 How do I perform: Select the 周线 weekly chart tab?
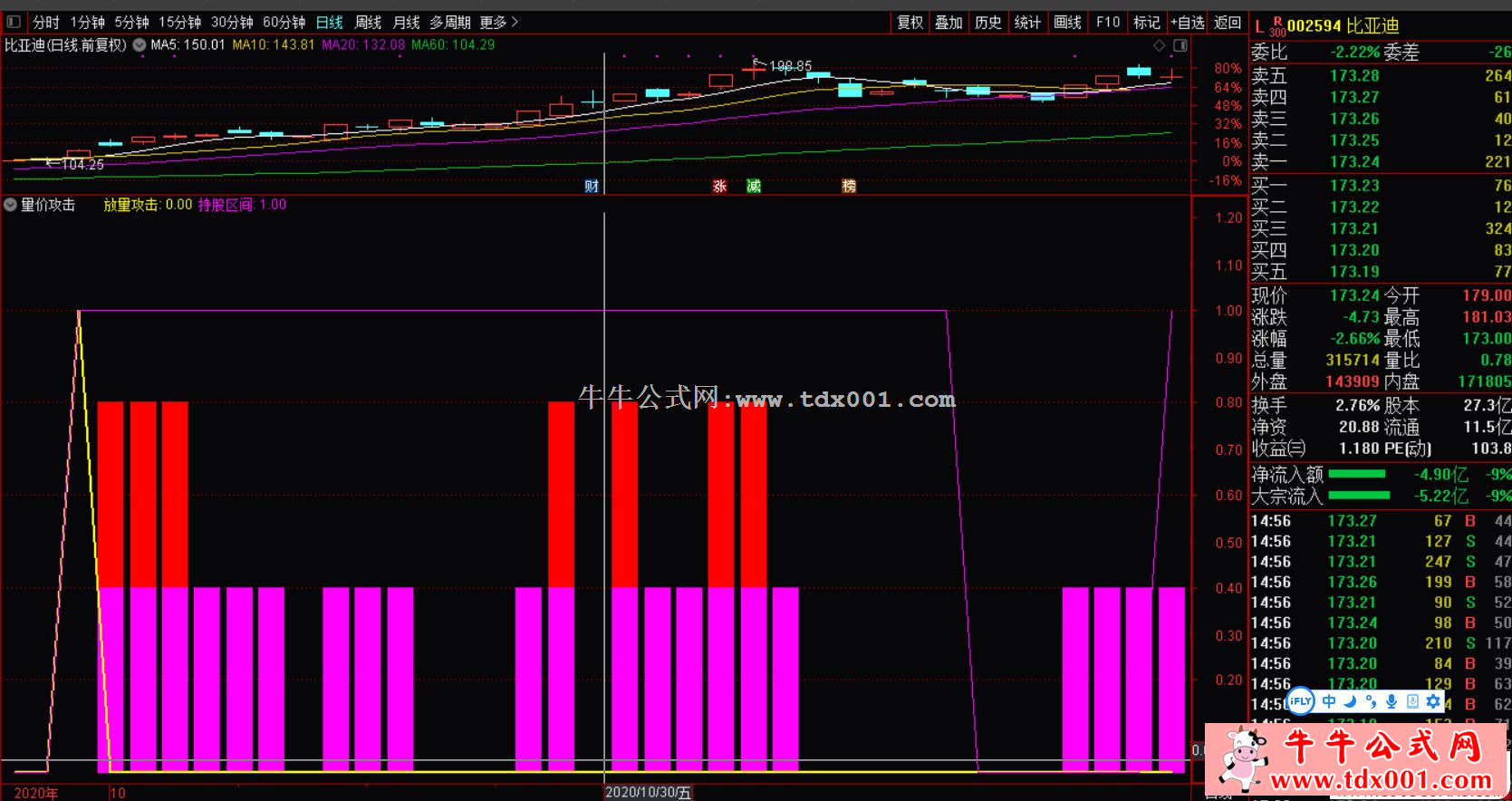tap(368, 22)
